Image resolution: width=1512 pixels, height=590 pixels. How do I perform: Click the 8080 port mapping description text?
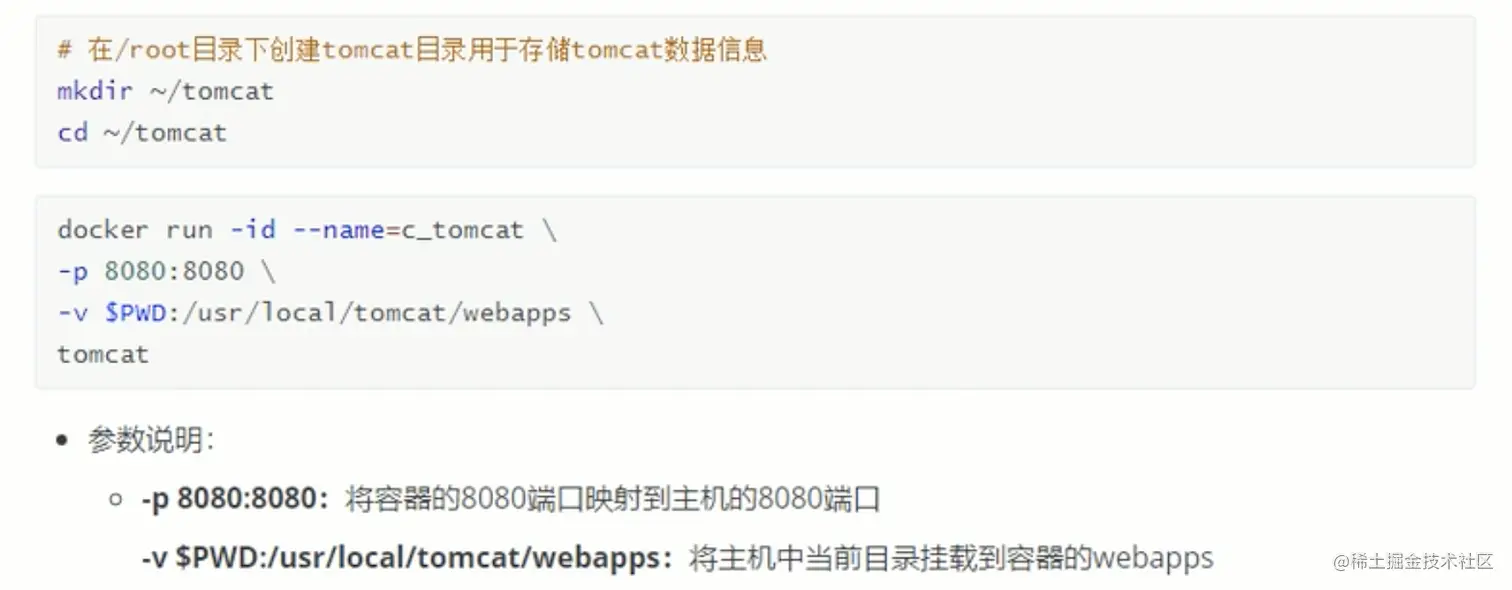[612, 499]
